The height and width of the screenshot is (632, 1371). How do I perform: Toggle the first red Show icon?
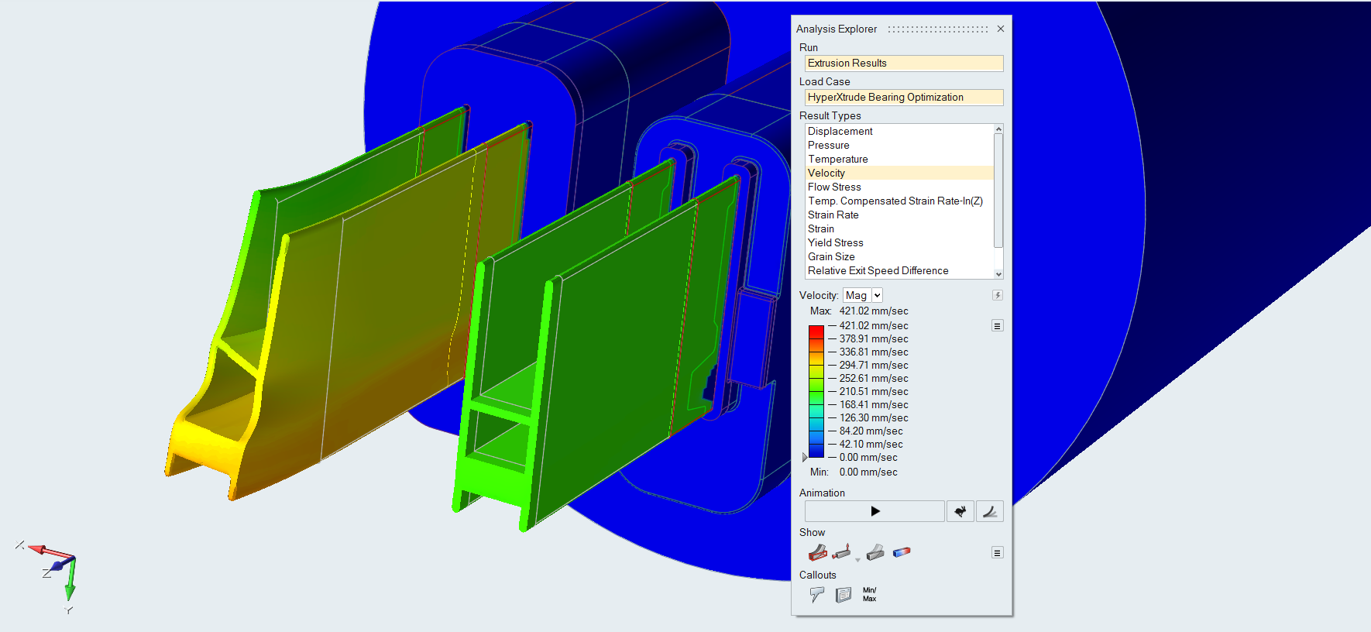pyautogui.click(x=817, y=553)
